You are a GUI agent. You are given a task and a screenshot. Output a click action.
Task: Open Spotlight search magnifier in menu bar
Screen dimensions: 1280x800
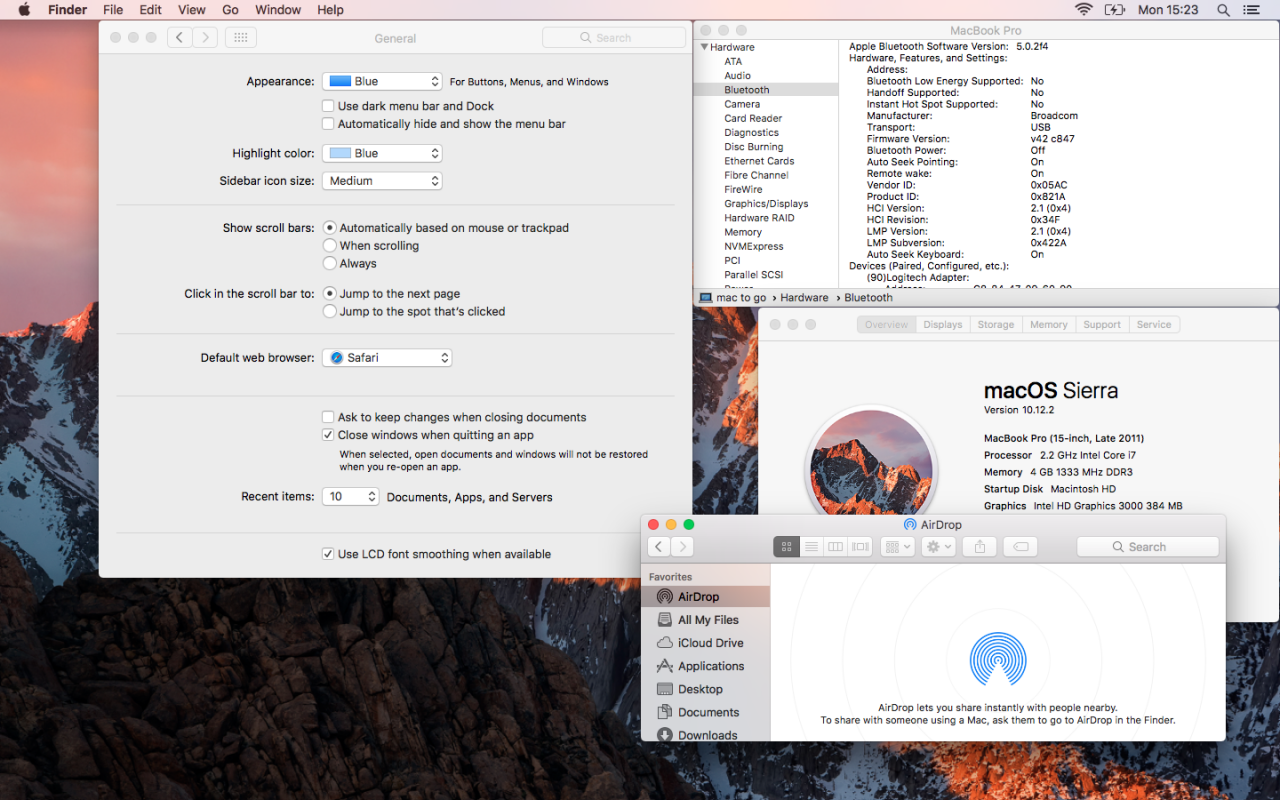(1224, 10)
